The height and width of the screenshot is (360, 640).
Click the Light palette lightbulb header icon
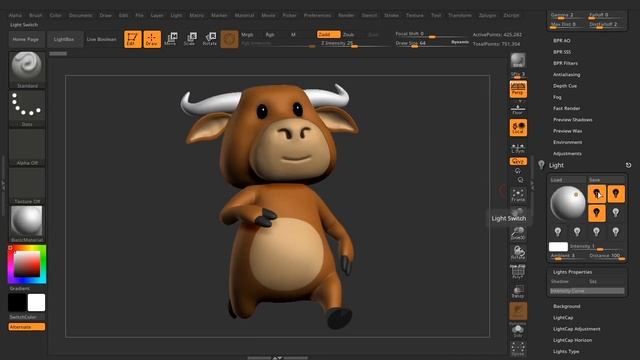(541, 165)
